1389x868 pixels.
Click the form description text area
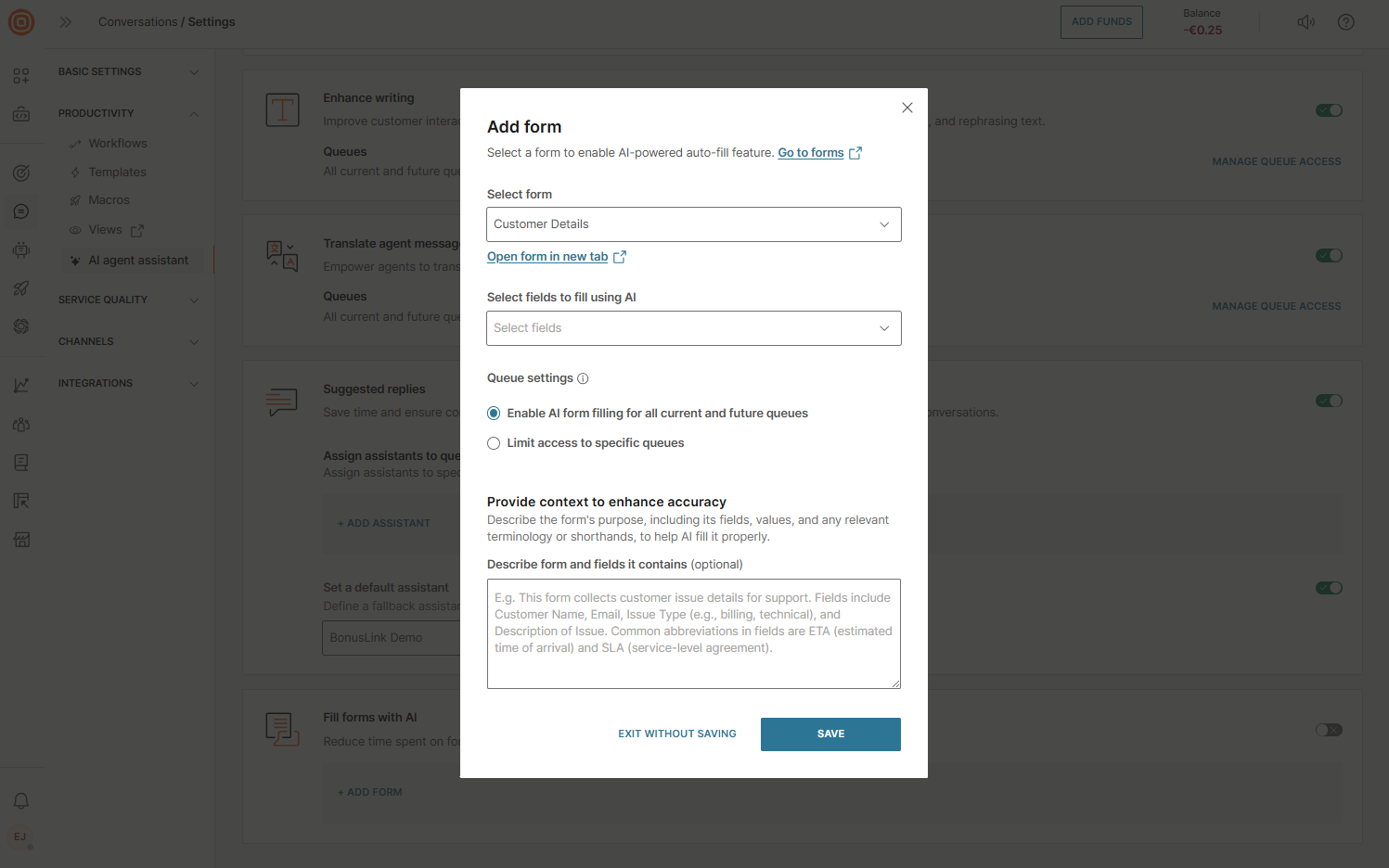[693, 633]
